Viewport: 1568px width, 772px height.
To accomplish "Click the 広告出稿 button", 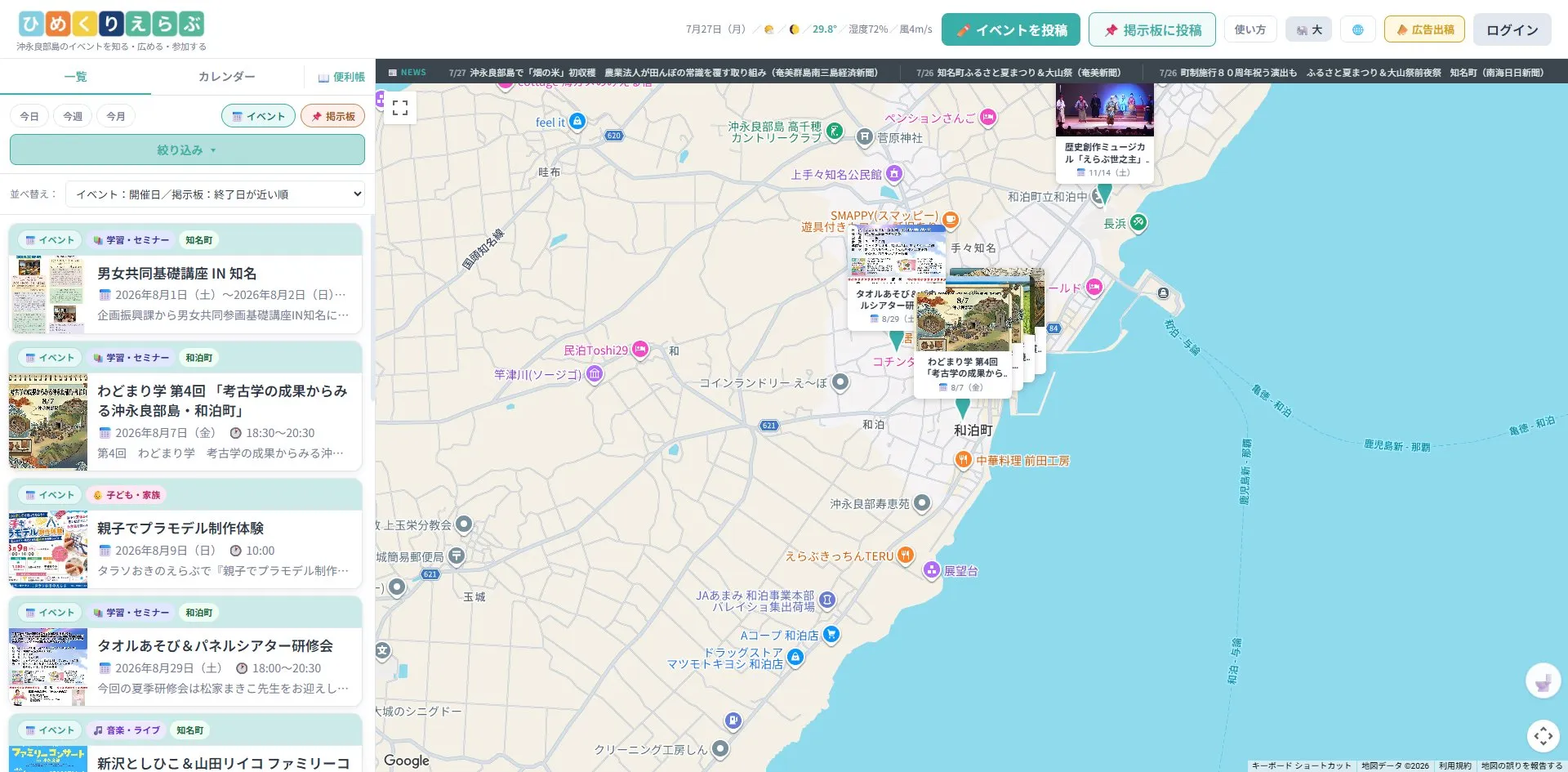I will pos(1424,30).
